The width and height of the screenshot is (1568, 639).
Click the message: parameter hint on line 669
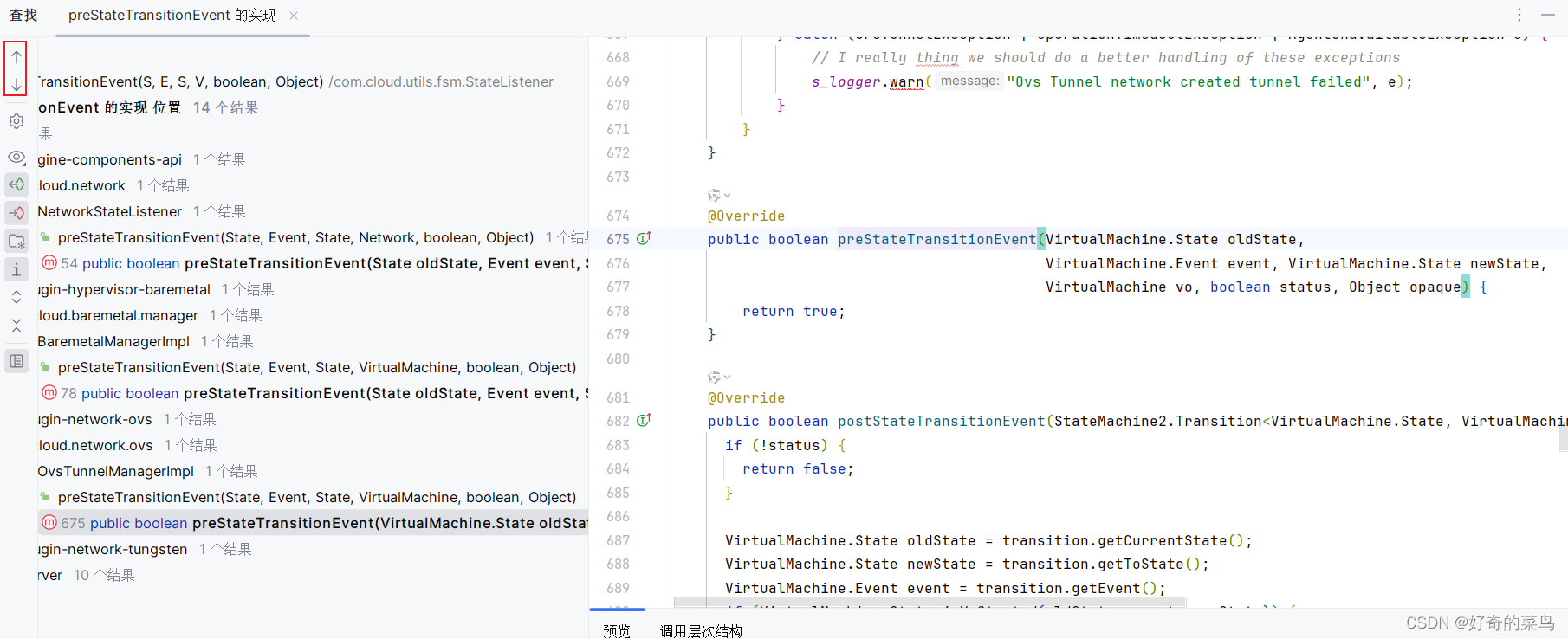tap(969, 81)
